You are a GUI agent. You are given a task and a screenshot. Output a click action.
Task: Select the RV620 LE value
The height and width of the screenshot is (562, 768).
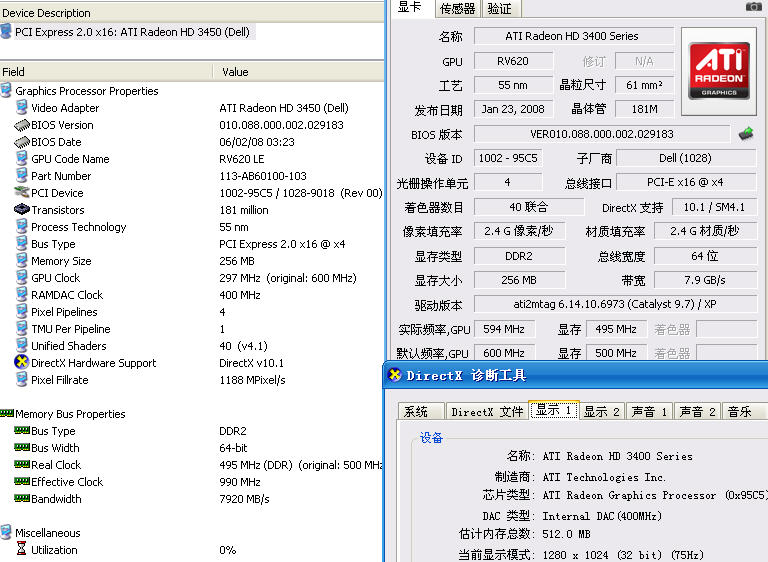click(242, 159)
